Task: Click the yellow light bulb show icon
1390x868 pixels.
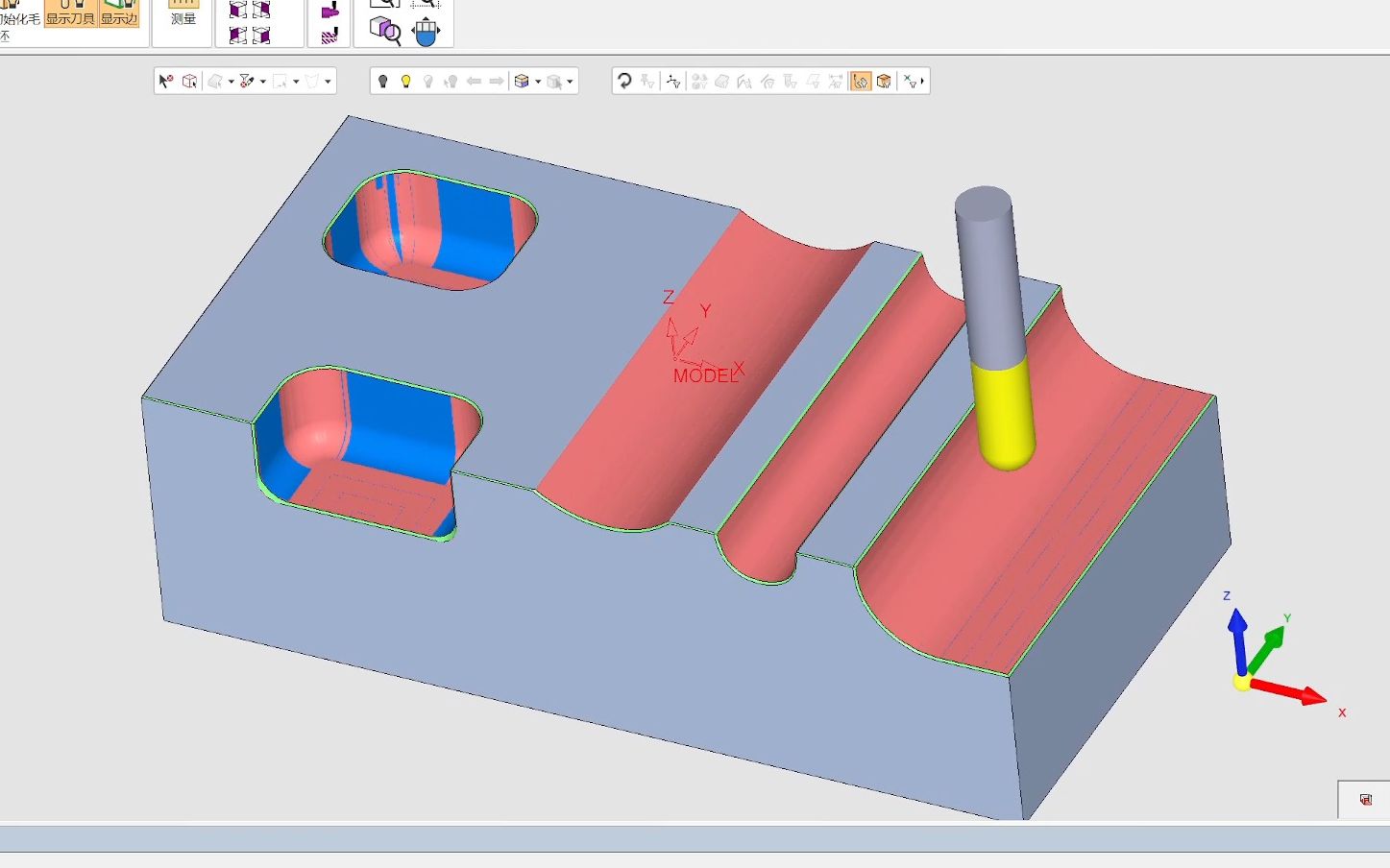Action: pyautogui.click(x=405, y=82)
